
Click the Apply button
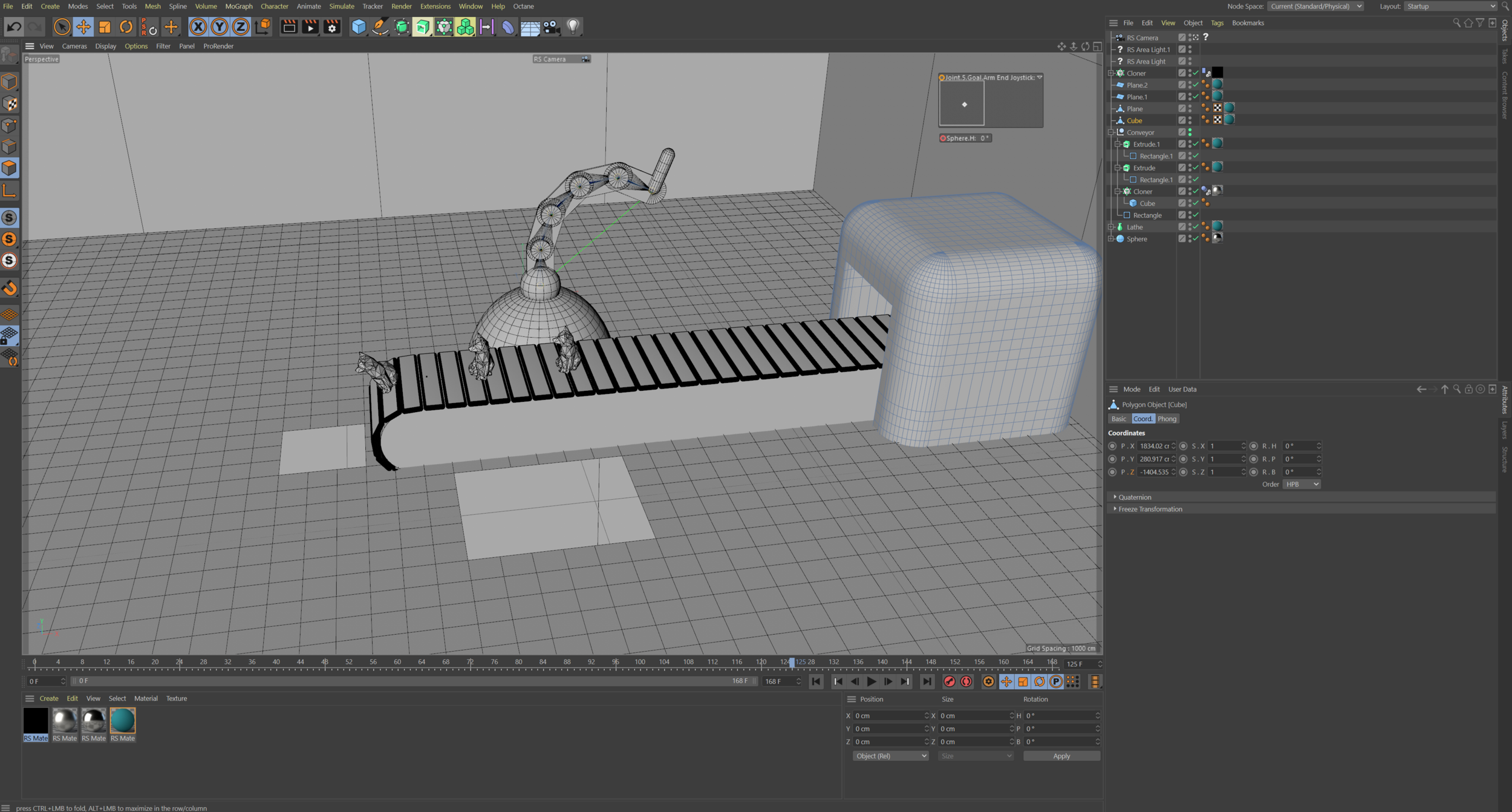pyautogui.click(x=1061, y=756)
